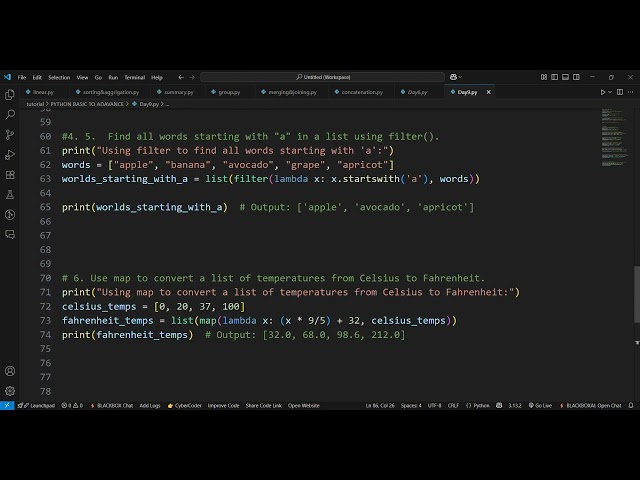Viewport: 640px width, 480px height.
Task: Open the File menu
Action: (x=22, y=77)
